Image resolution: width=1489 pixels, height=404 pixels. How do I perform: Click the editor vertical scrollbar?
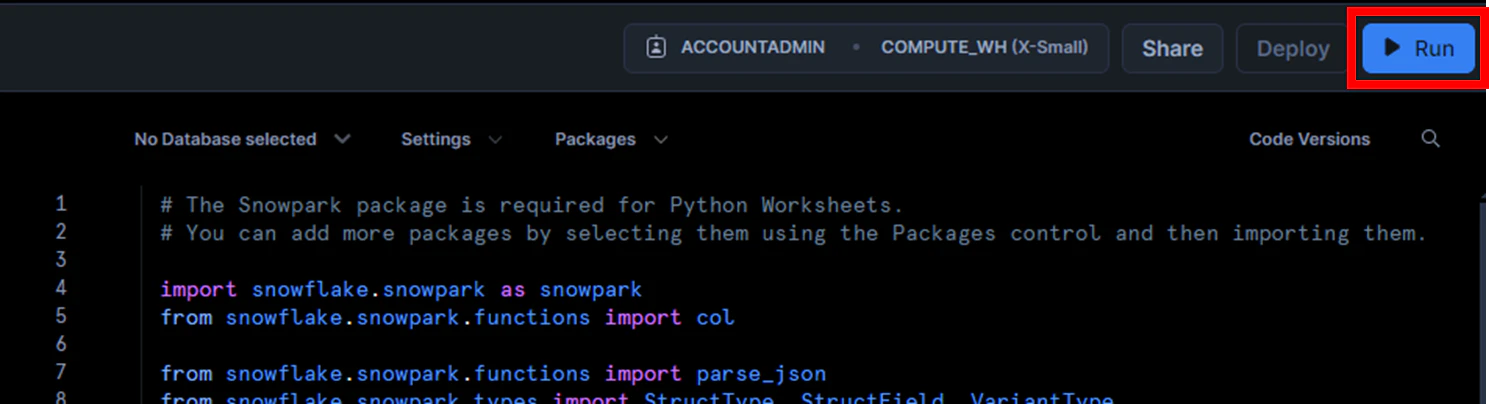(1481, 297)
